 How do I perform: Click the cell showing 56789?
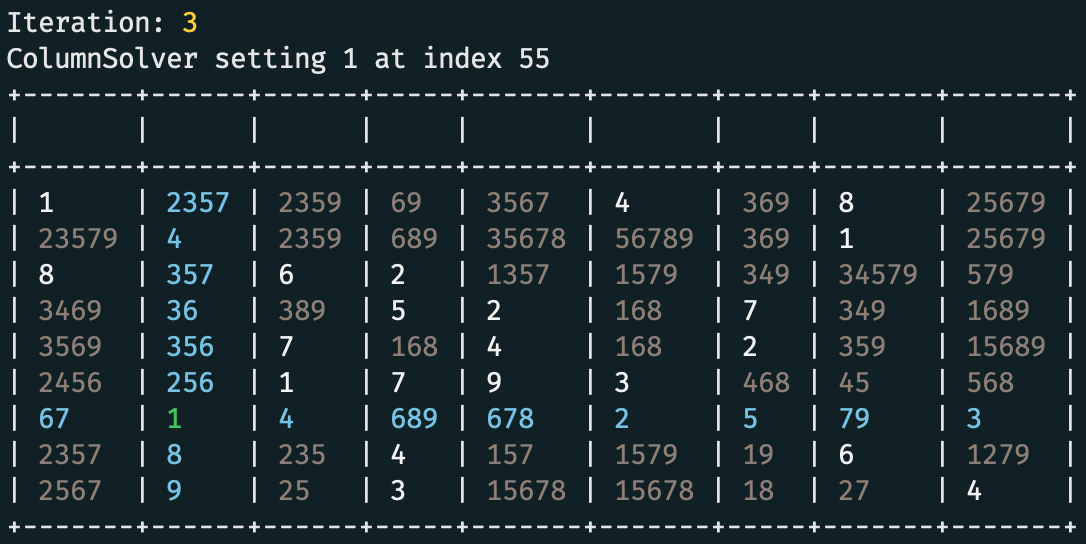(x=655, y=238)
